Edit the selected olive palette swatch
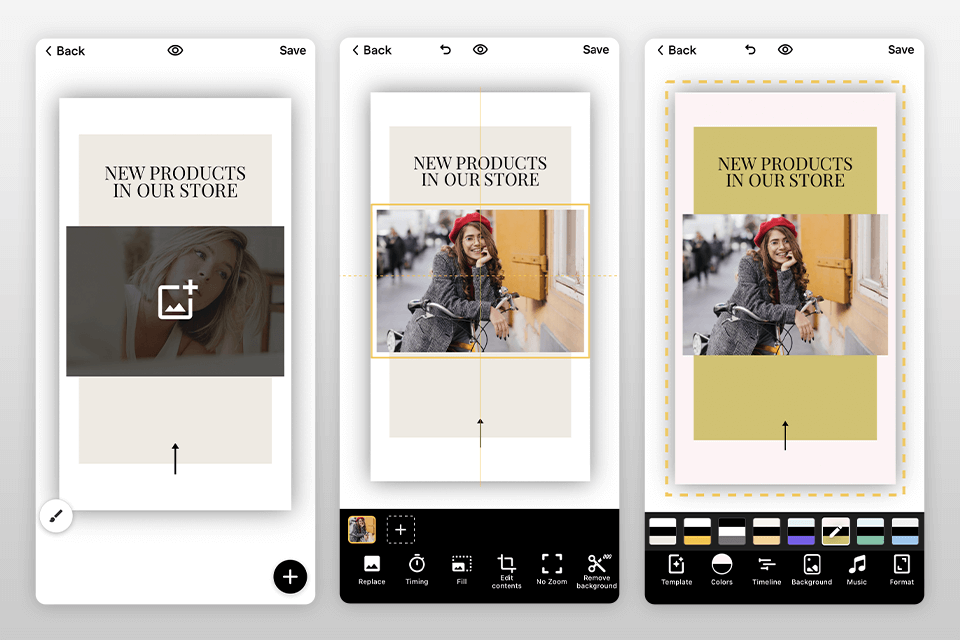Image resolution: width=960 pixels, height=640 pixels. pyautogui.click(x=836, y=531)
